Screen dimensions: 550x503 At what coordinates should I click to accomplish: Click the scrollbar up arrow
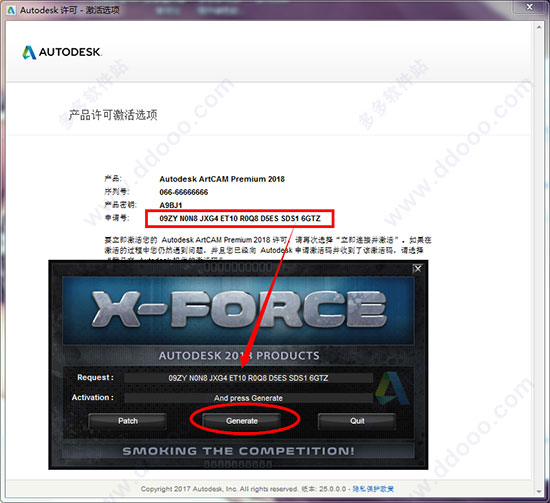tap(539, 27)
